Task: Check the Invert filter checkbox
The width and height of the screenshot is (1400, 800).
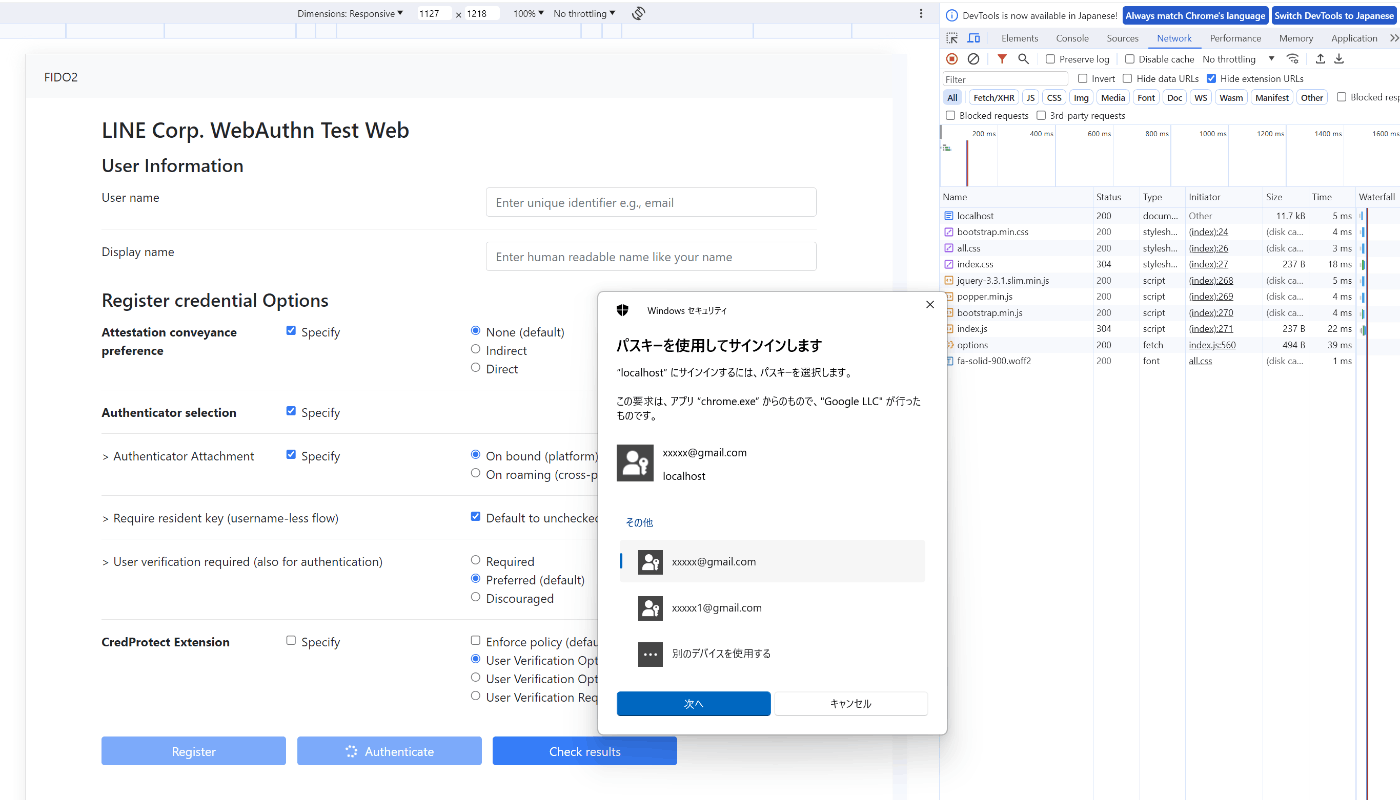Action: click(1083, 78)
